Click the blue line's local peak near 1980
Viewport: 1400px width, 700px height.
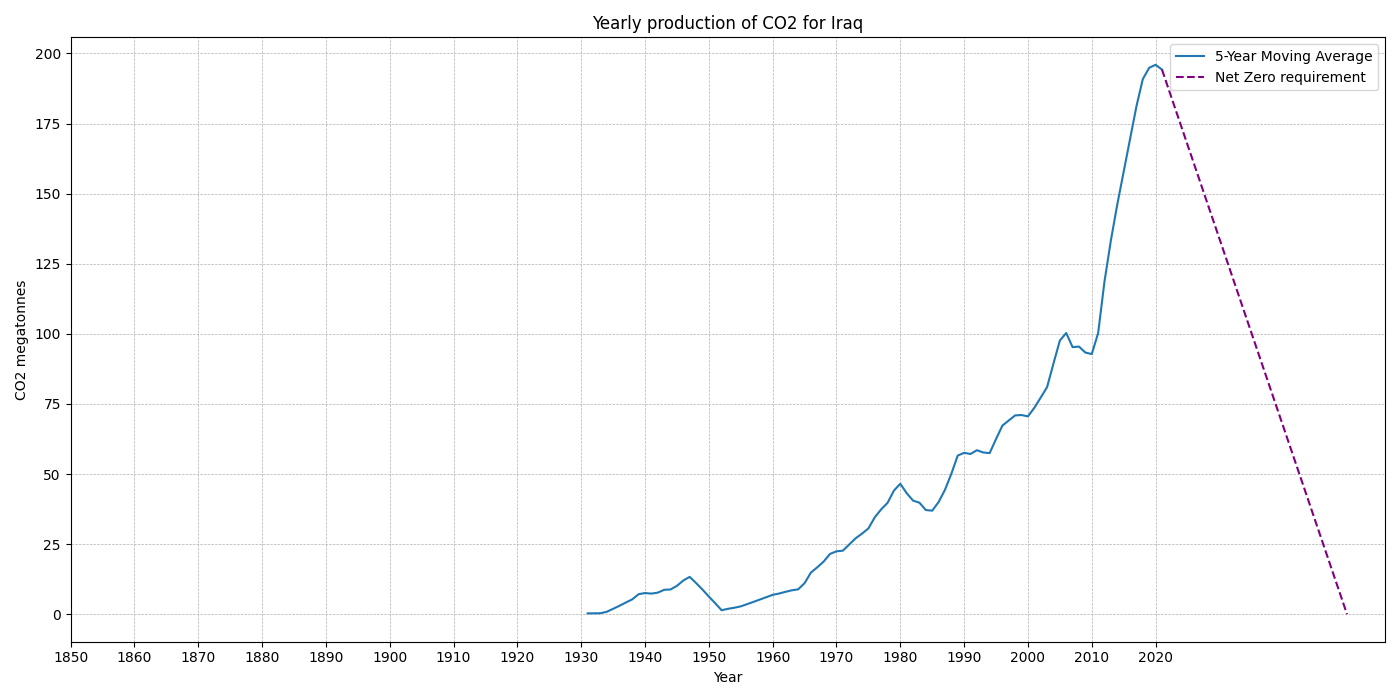(x=900, y=484)
